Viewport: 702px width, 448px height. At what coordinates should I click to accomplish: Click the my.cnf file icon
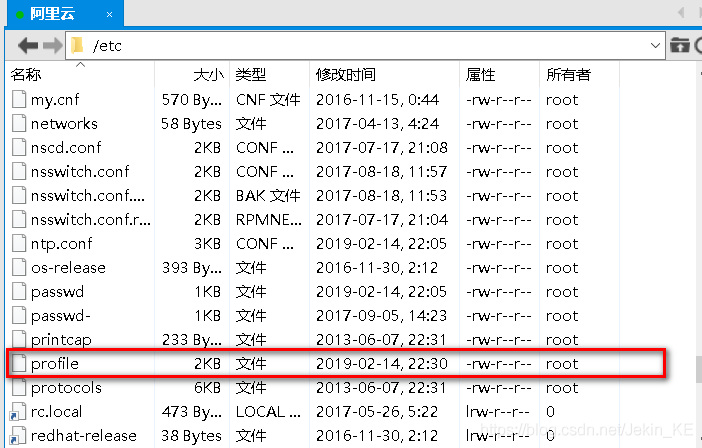(19, 99)
